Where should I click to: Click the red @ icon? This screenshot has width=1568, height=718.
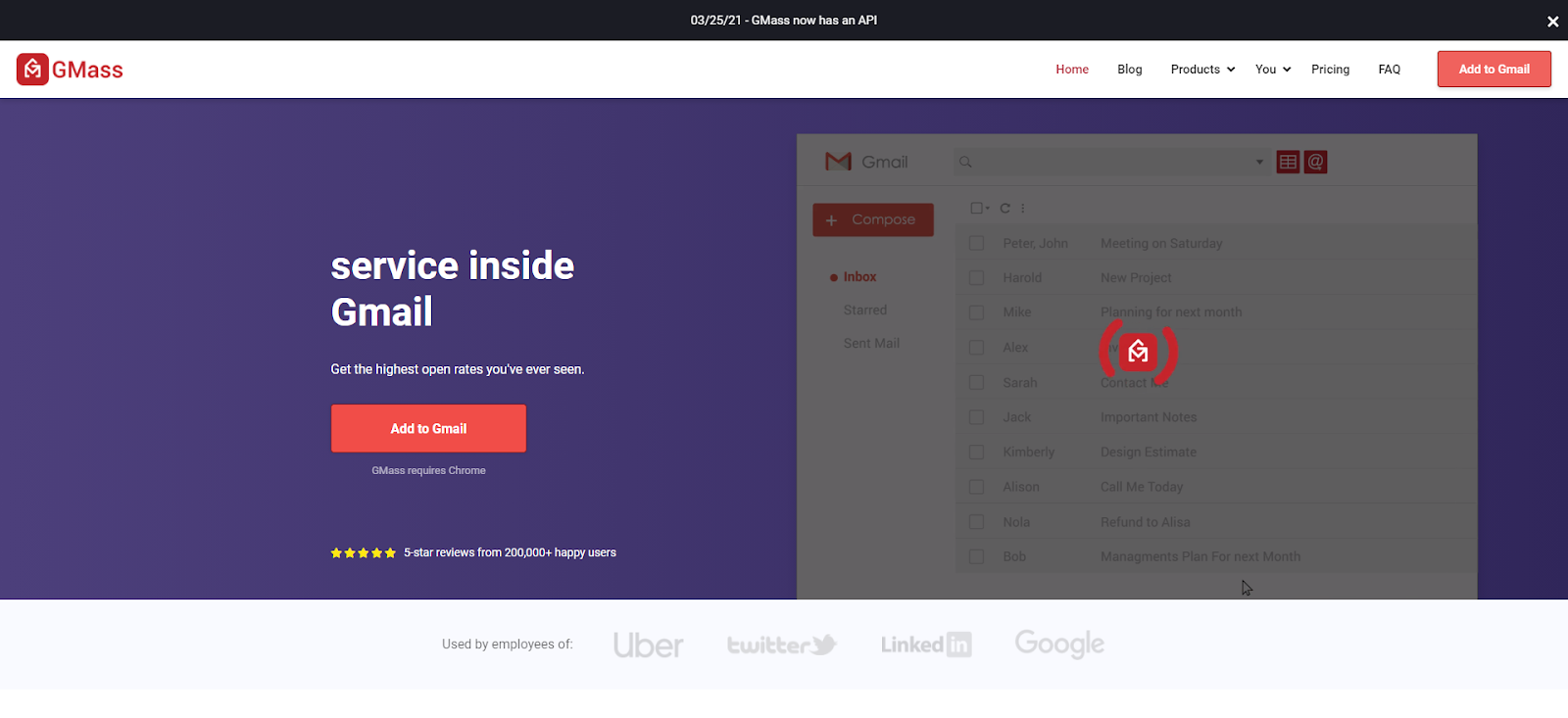click(1316, 162)
